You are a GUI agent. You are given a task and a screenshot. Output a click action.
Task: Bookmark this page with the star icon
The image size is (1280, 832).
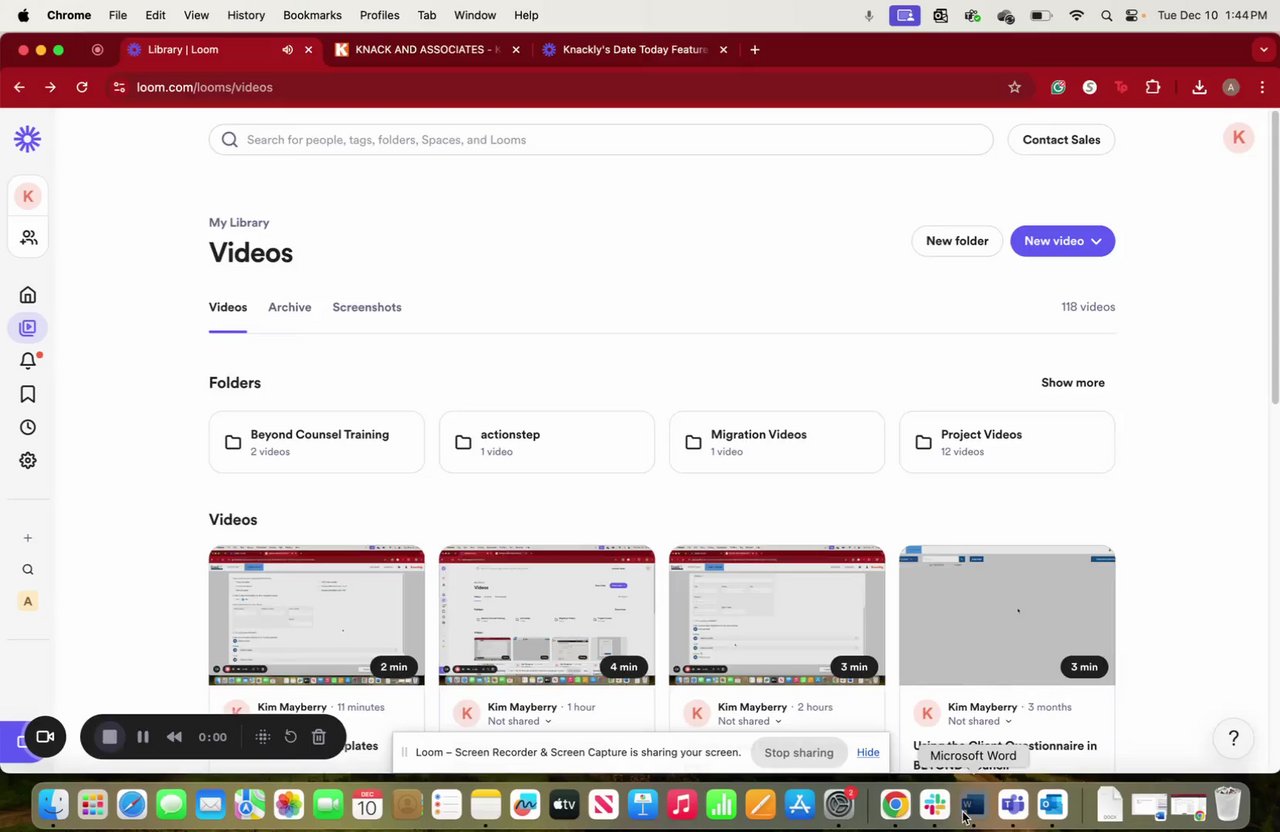(x=1014, y=87)
